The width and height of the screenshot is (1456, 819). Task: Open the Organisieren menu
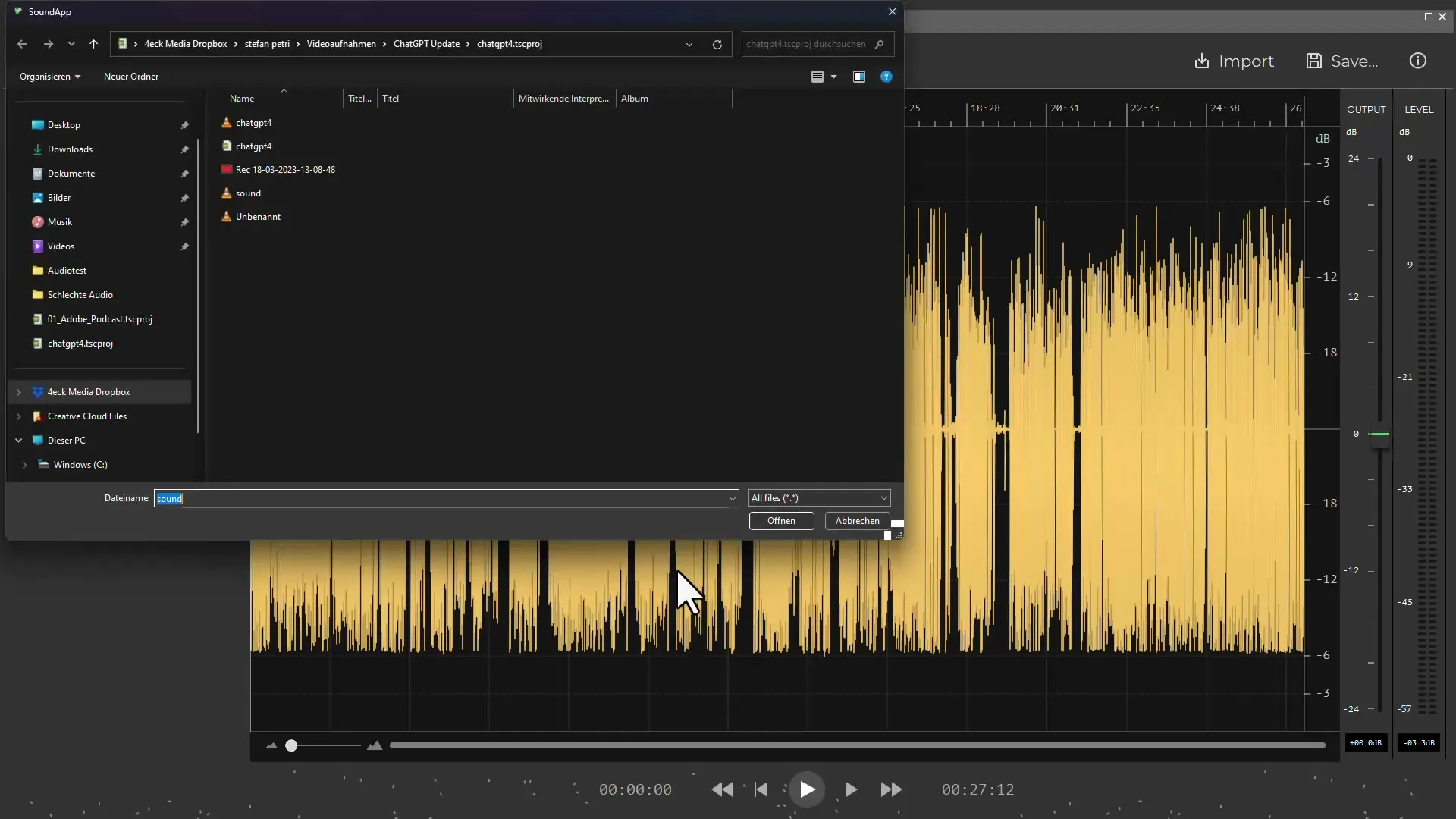coord(50,77)
